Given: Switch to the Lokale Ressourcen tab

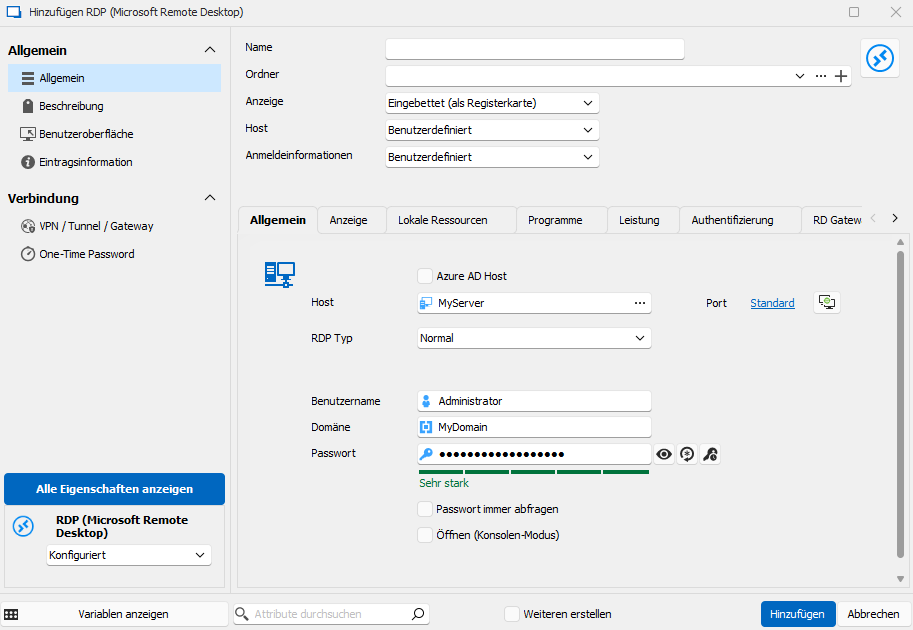Looking at the screenshot, I should [x=443, y=220].
